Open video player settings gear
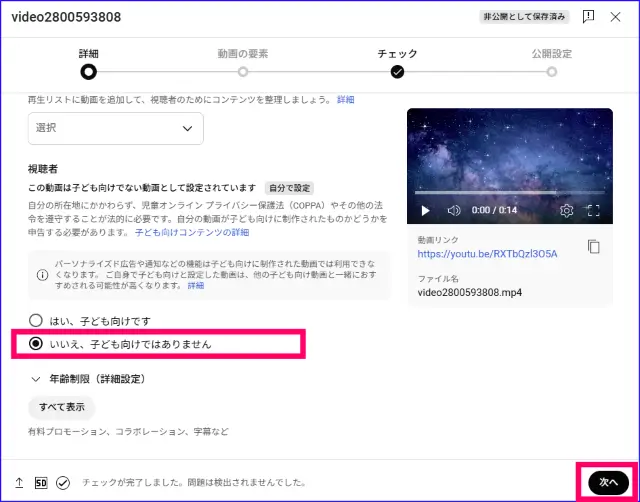This screenshot has width=640, height=502. tap(566, 211)
